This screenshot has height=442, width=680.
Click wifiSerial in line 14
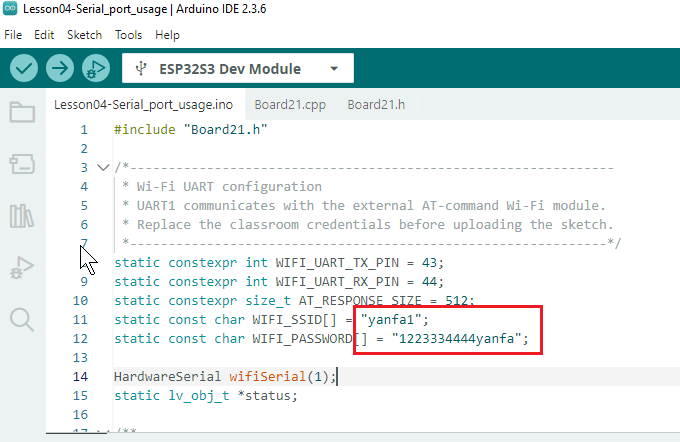click(268, 376)
